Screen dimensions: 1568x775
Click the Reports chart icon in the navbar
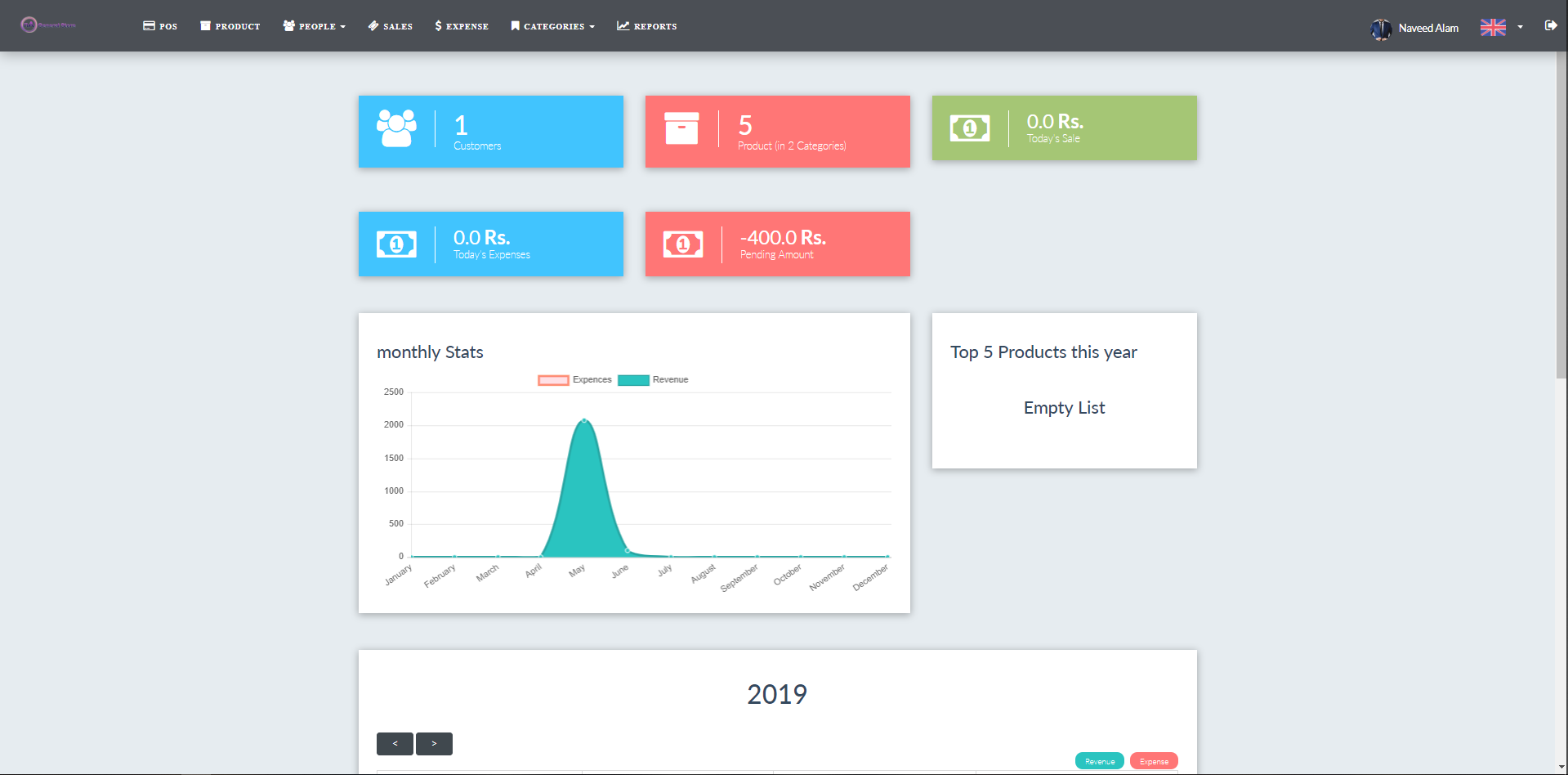point(623,25)
